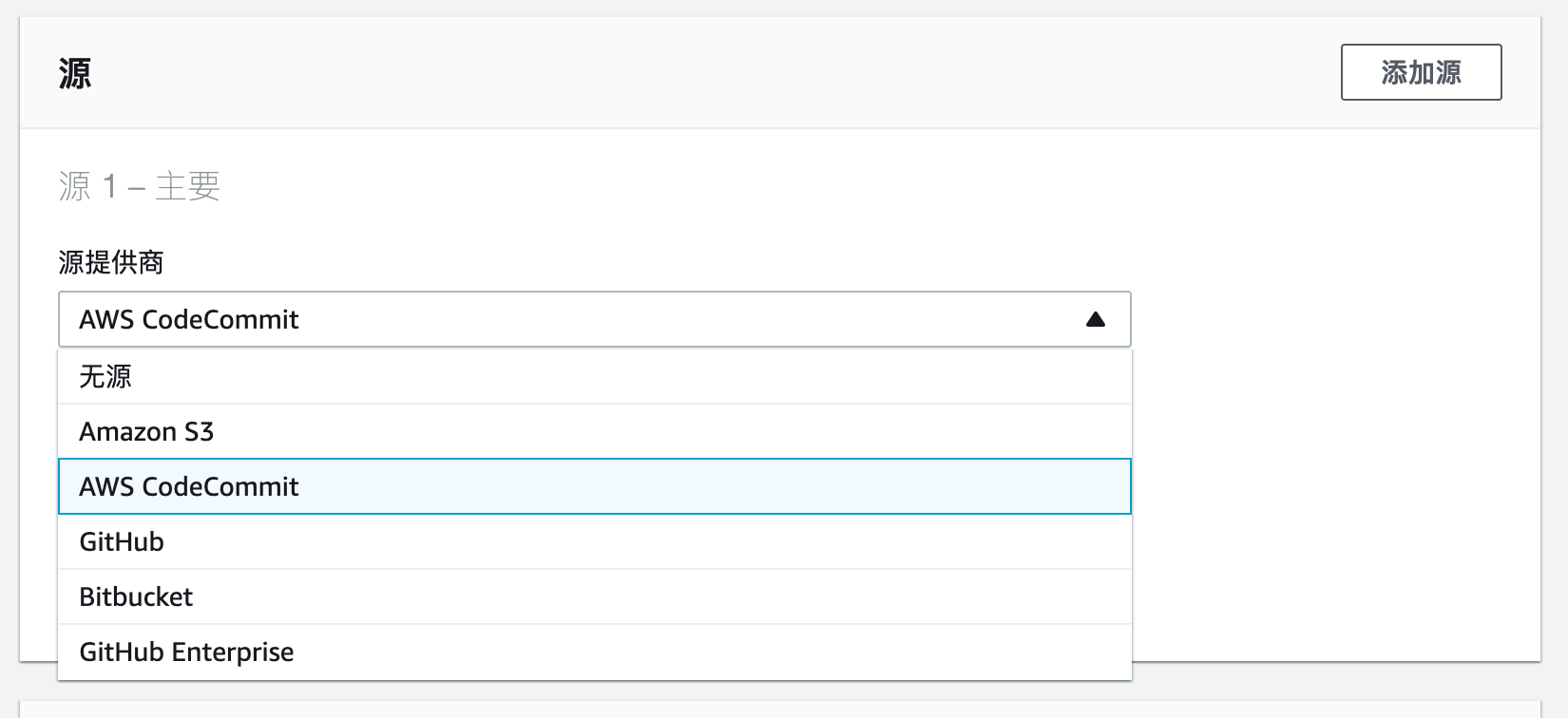Click the 源 1 – 主要 subheading
Image resolution: width=1568 pixels, height=718 pixels.
click(x=139, y=186)
